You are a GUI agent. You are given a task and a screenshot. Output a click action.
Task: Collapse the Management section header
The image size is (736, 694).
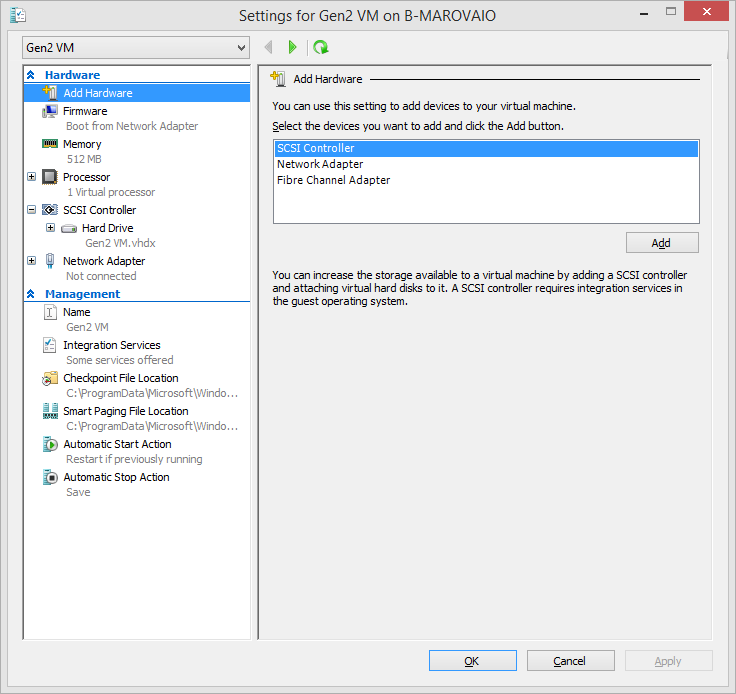[x=31, y=294]
